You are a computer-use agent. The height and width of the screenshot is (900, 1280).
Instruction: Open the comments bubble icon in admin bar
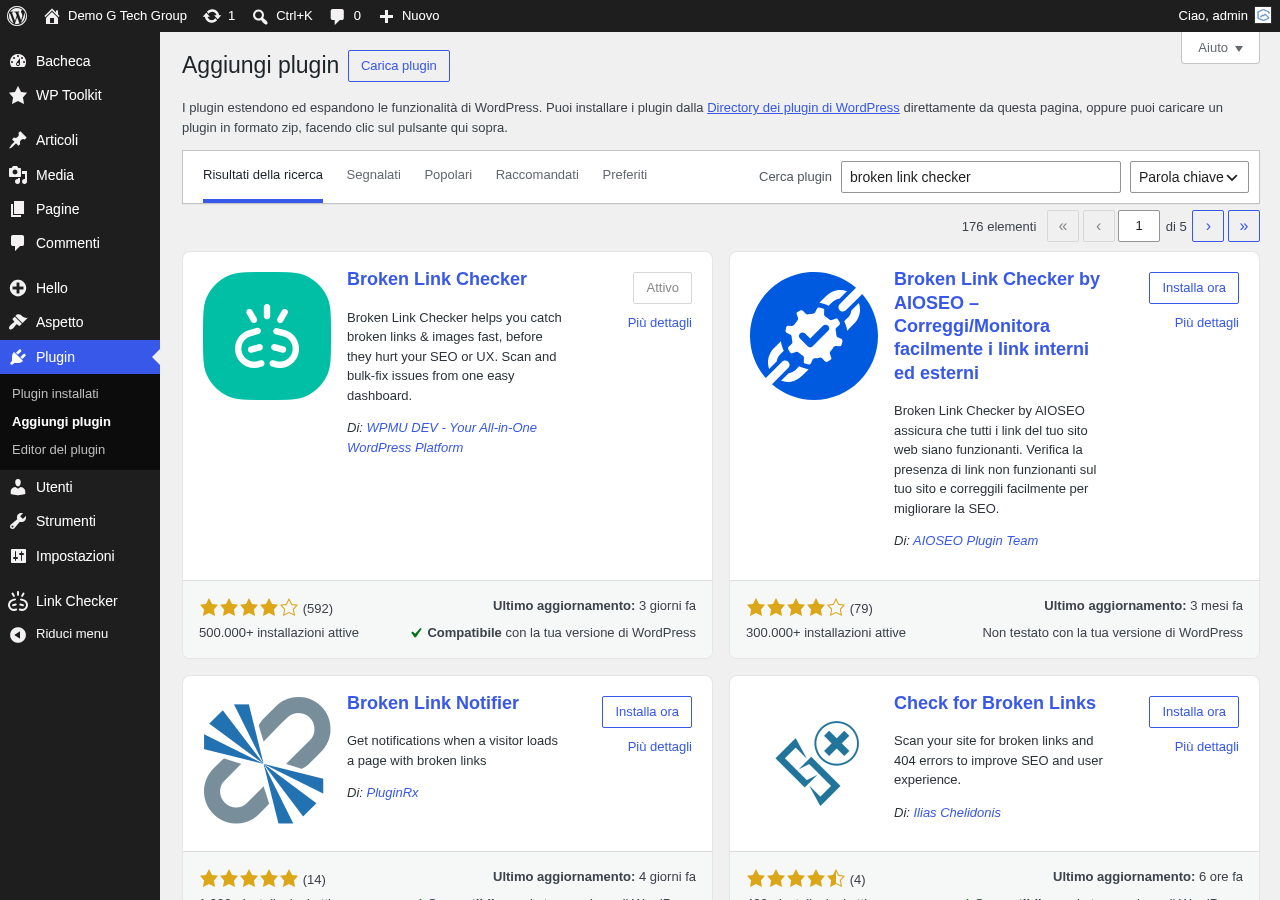[338, 16]
